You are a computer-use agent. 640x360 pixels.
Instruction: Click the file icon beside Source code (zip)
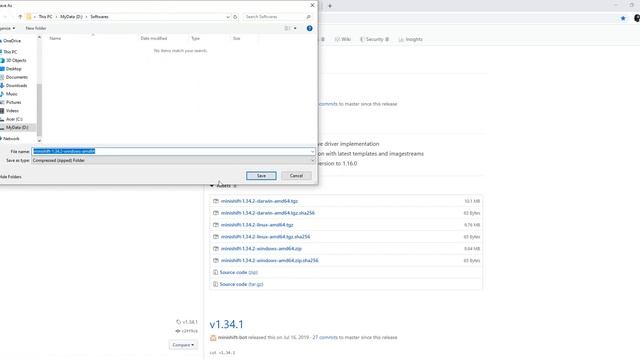tap(215, 272)
